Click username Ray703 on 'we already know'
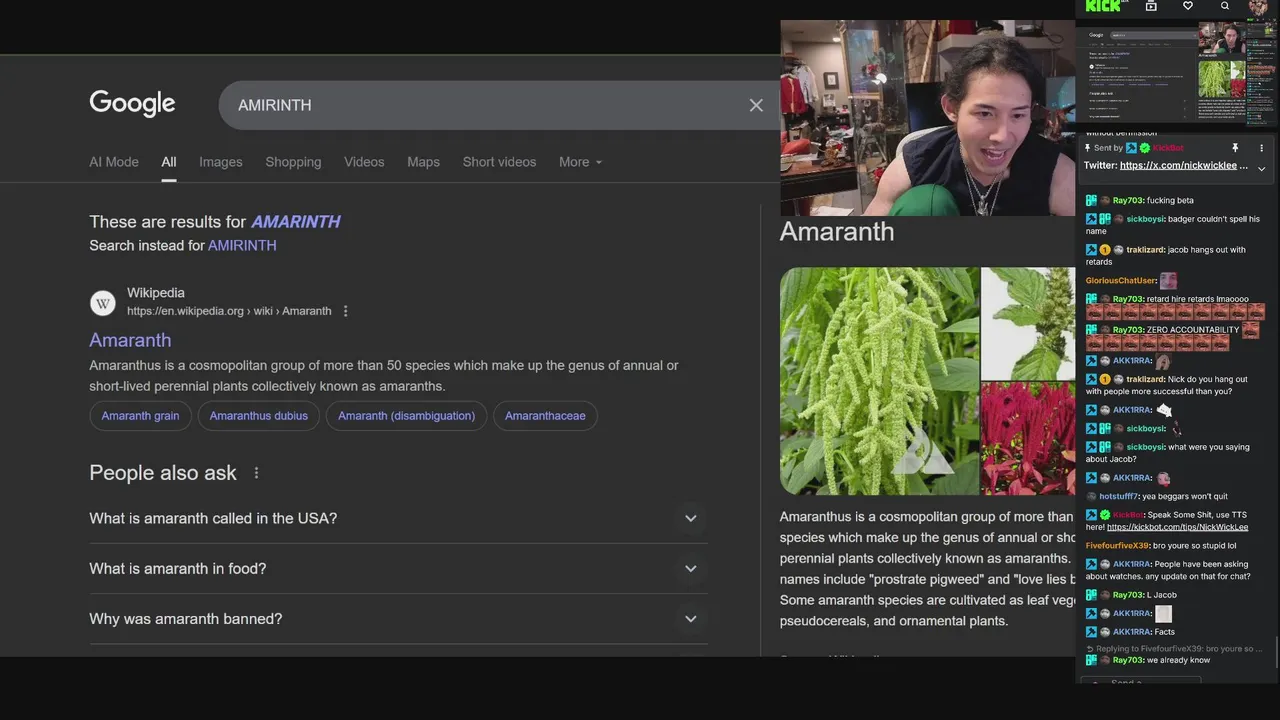 pos(1128,660)
